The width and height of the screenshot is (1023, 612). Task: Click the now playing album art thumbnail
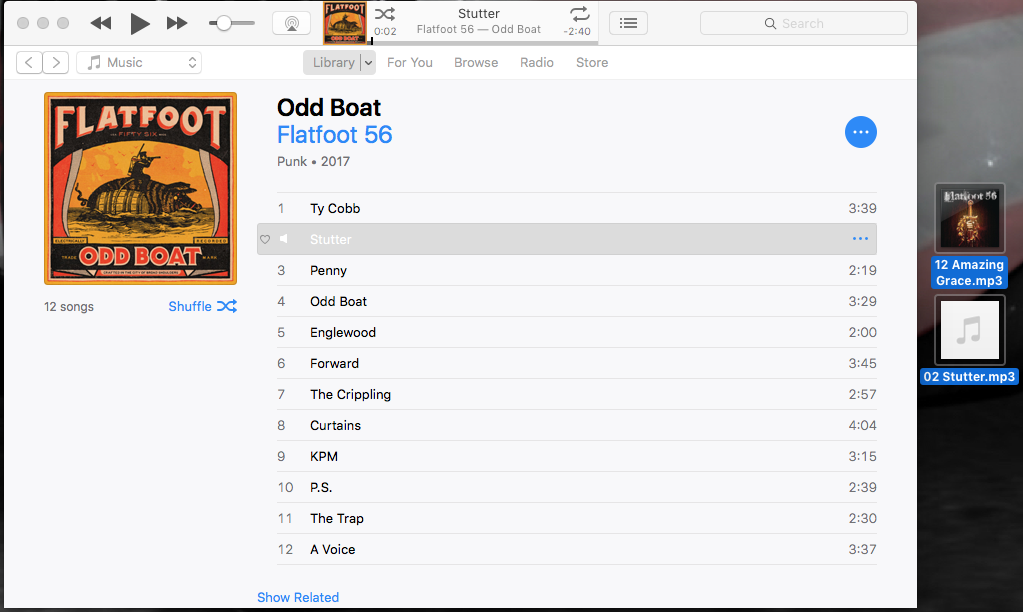pos(345,23)
